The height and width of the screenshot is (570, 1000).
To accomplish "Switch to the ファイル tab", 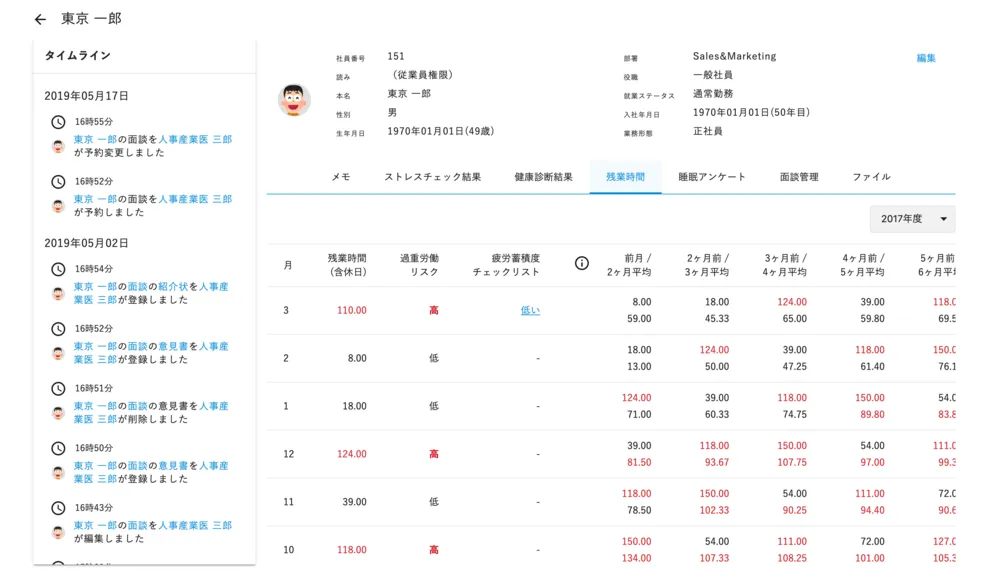I will pos(871,177).
